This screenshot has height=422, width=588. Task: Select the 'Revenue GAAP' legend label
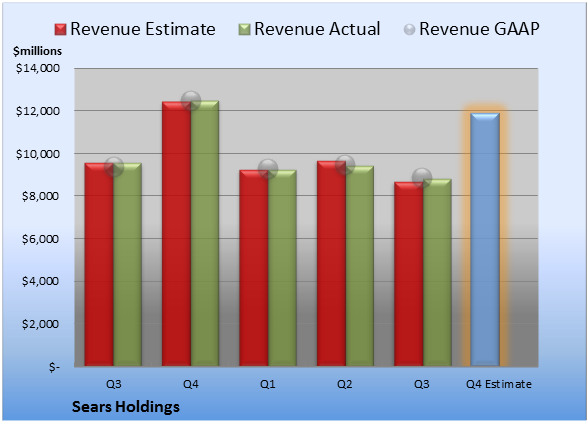[479, 29]
